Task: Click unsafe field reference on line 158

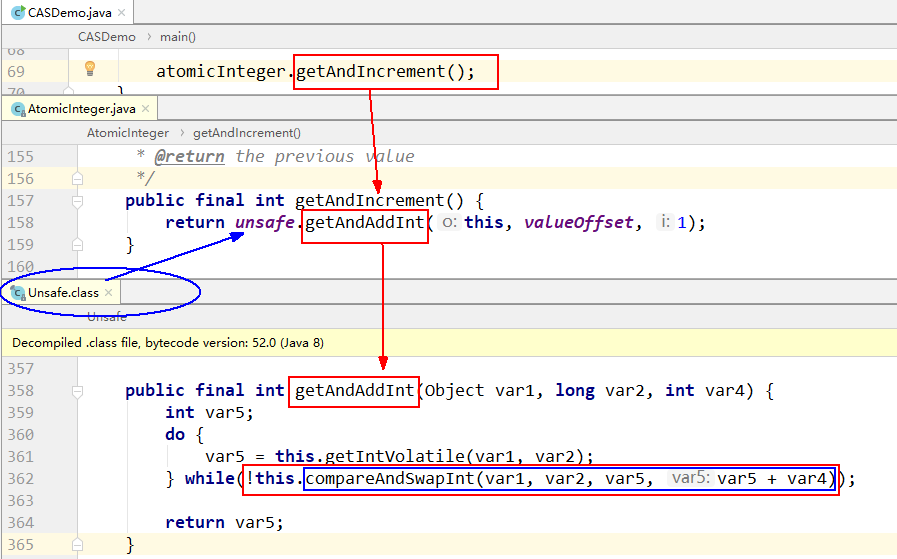Action: point(264,223)
